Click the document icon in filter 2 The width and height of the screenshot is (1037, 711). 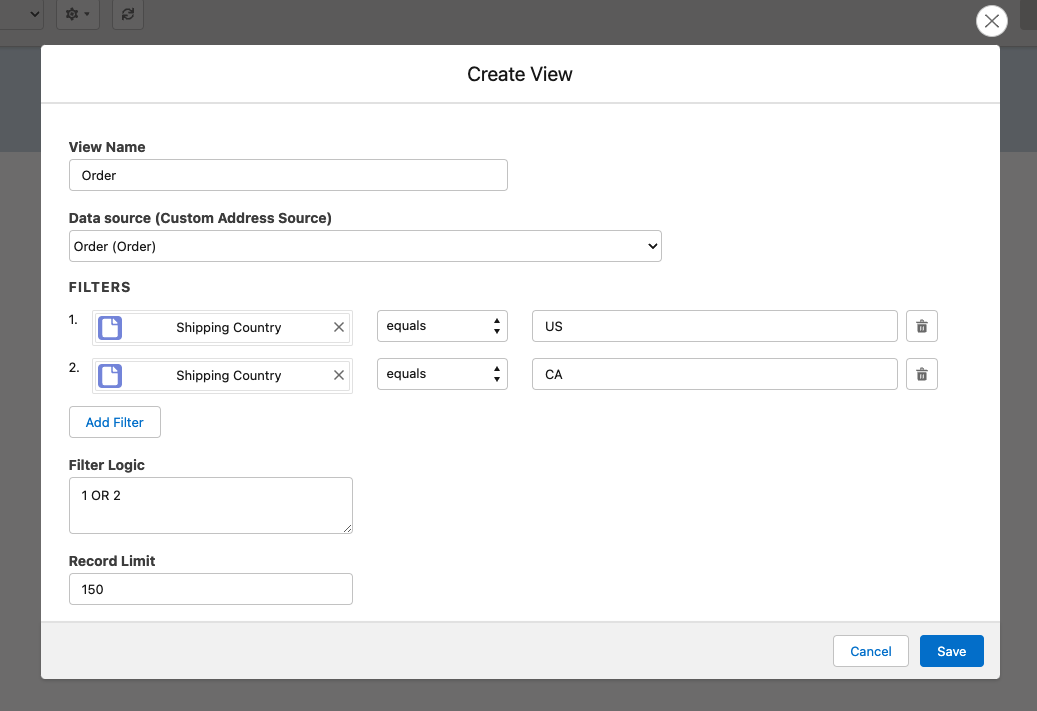[110, 375]
